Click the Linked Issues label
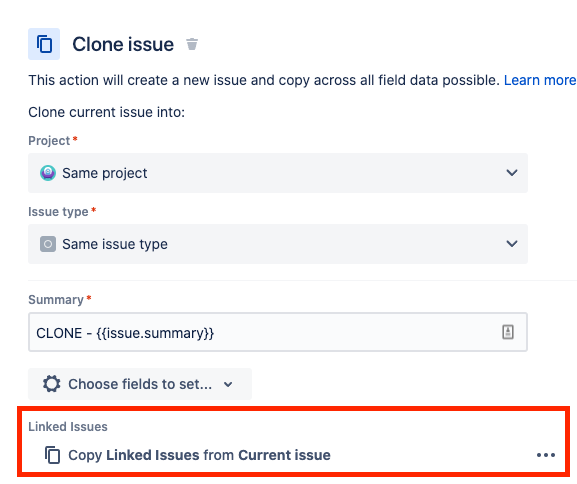This screenshot has width=577, height=484. pos(68,427)
